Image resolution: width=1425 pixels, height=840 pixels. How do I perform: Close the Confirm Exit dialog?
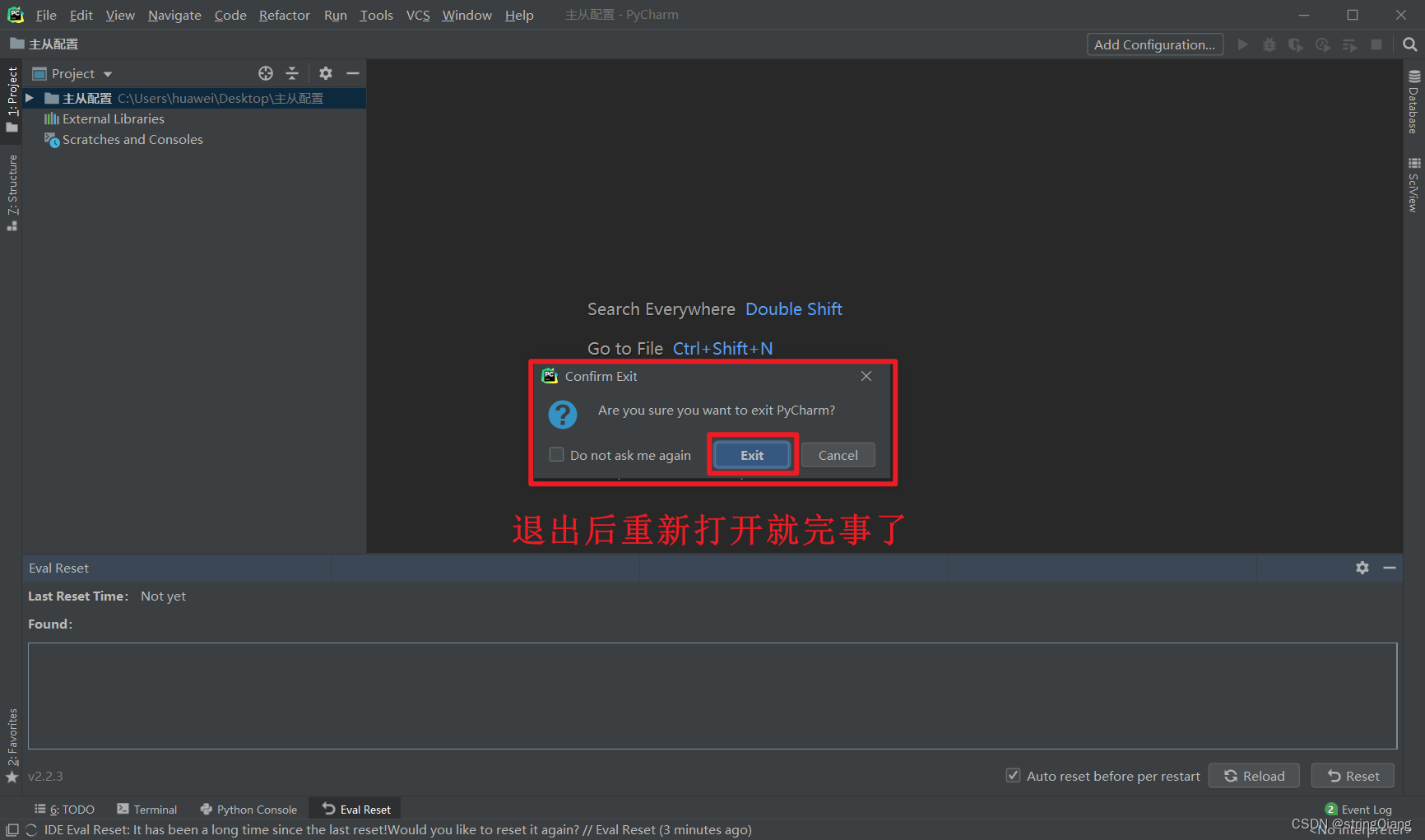pyautogui.click(x=866, y=376)
